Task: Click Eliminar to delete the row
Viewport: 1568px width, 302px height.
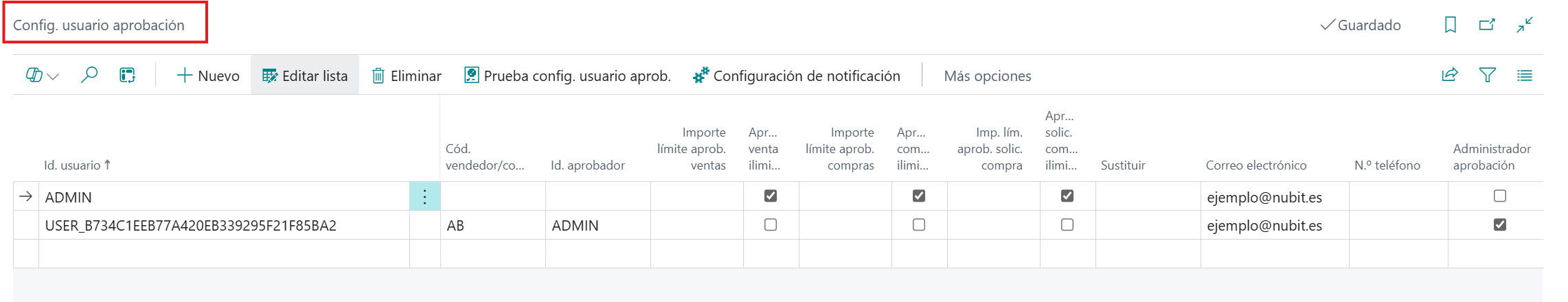Action: coord(407,75)
